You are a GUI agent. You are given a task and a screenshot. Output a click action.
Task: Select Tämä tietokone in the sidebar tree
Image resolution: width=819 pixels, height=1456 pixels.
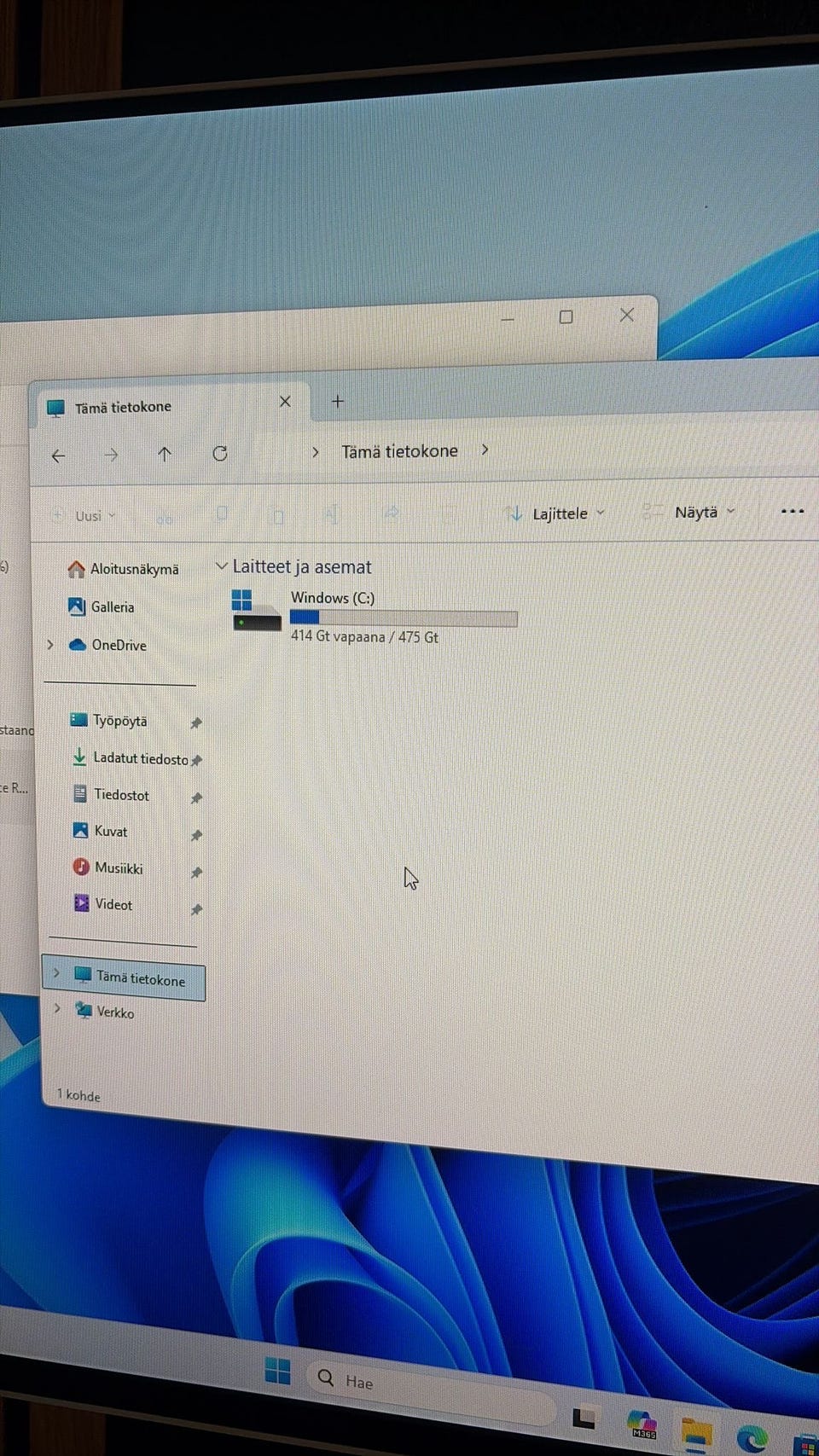(124, 977)
